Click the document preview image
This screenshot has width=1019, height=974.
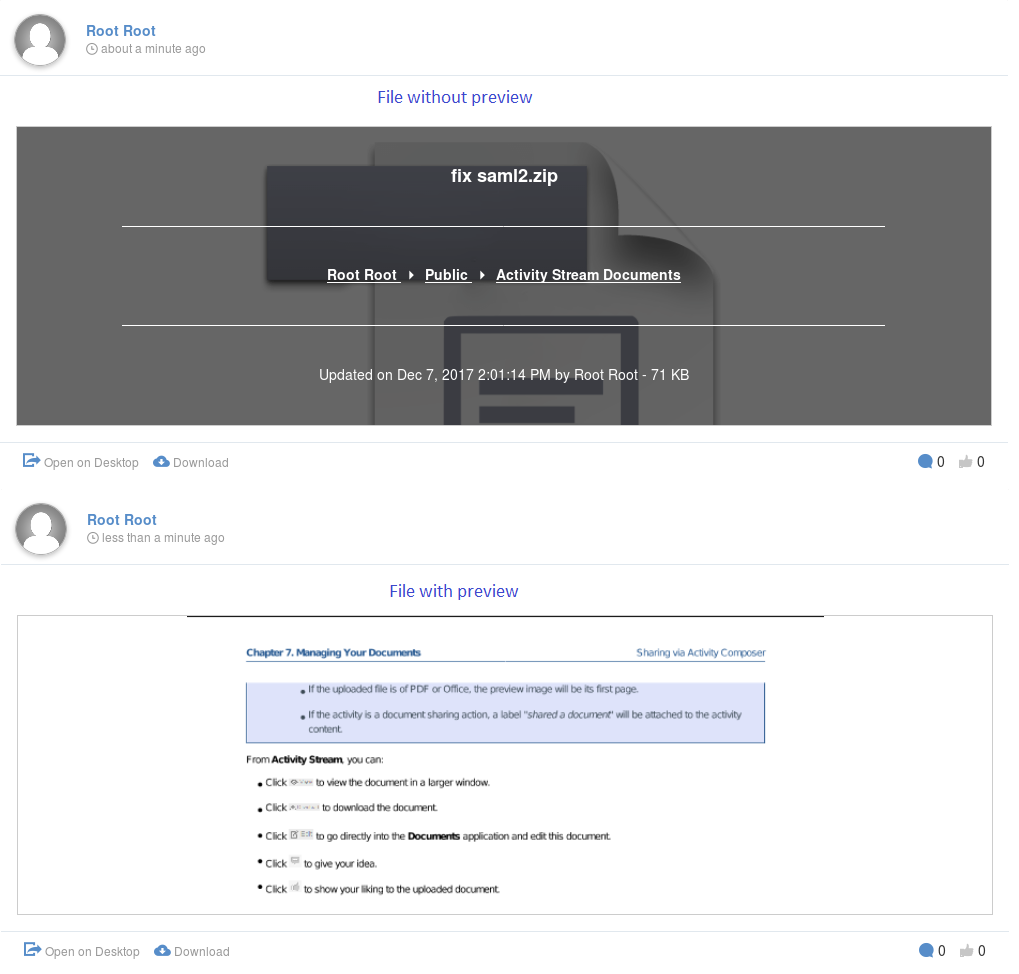click(505, 765)
